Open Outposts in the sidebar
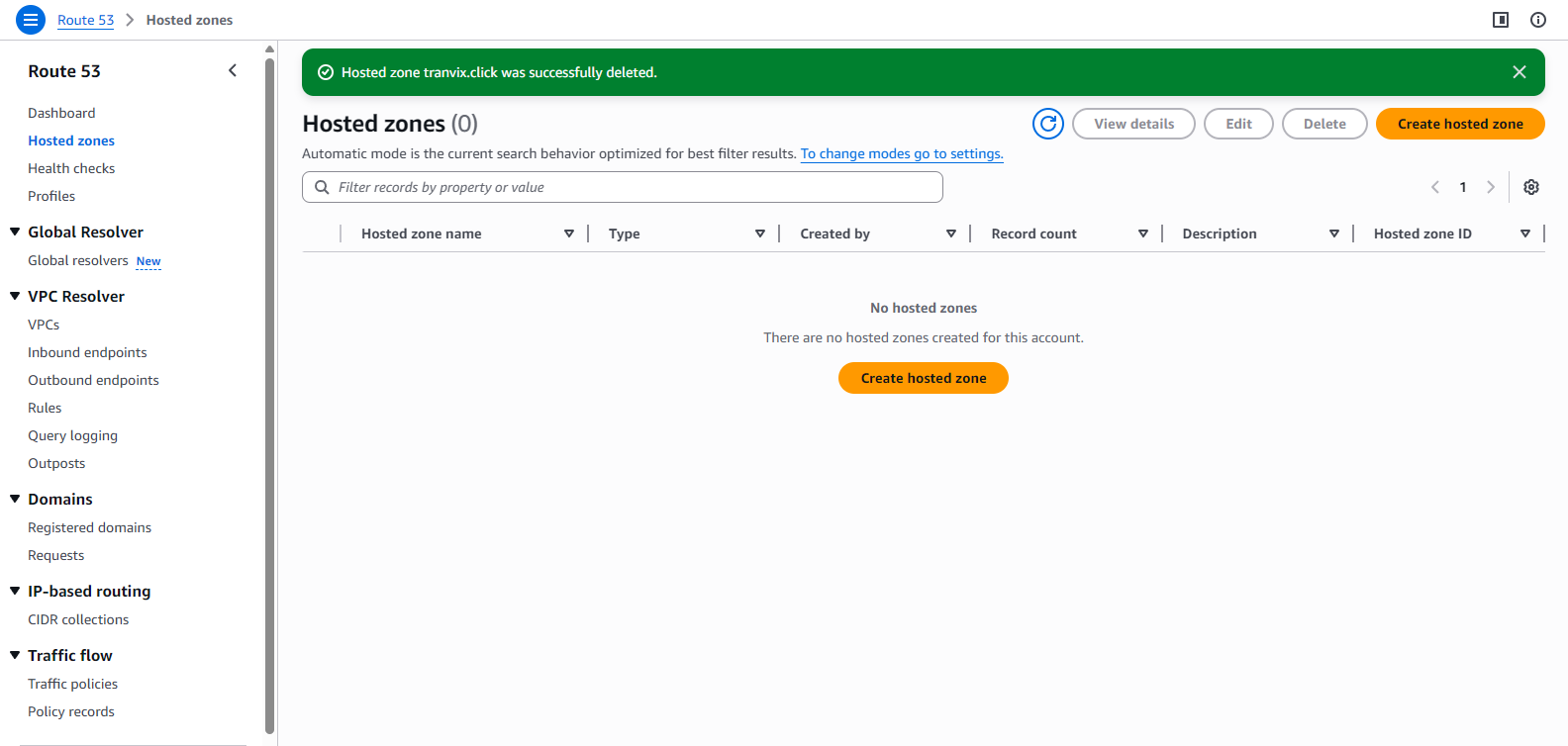1568x746 pixels. (56, 463)
